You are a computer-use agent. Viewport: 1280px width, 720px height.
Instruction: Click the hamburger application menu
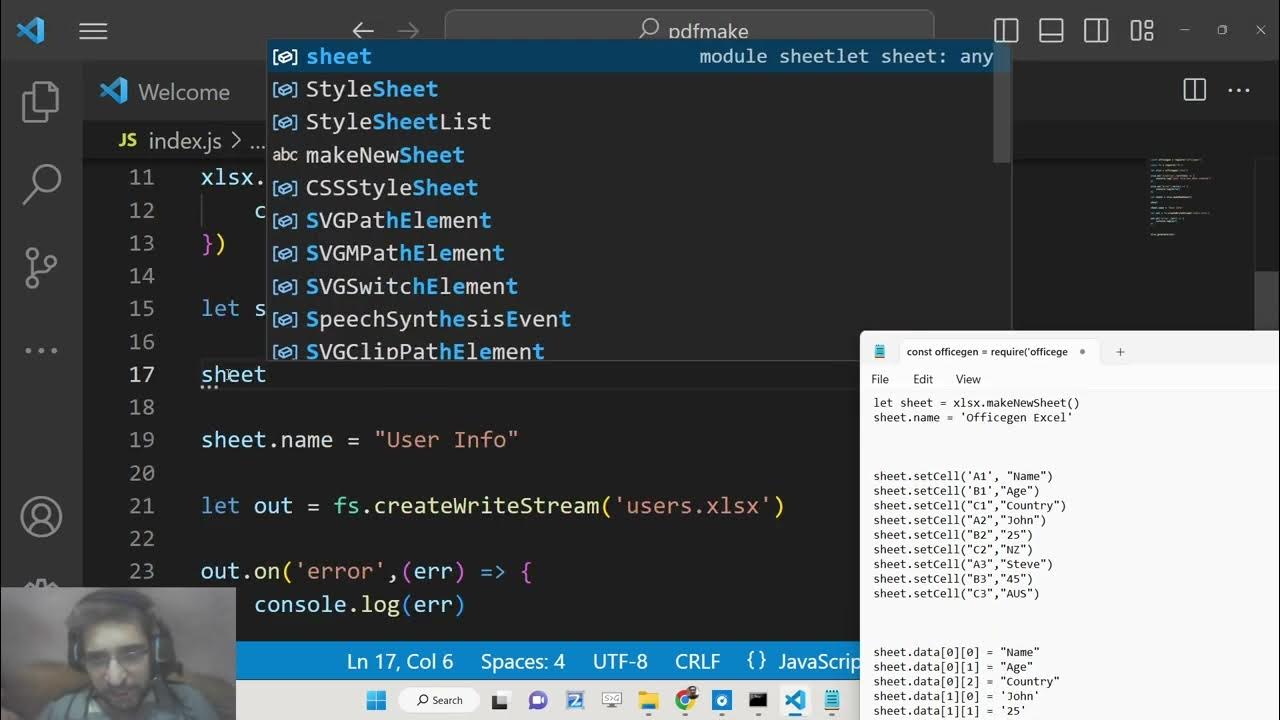tap(93, 31)
